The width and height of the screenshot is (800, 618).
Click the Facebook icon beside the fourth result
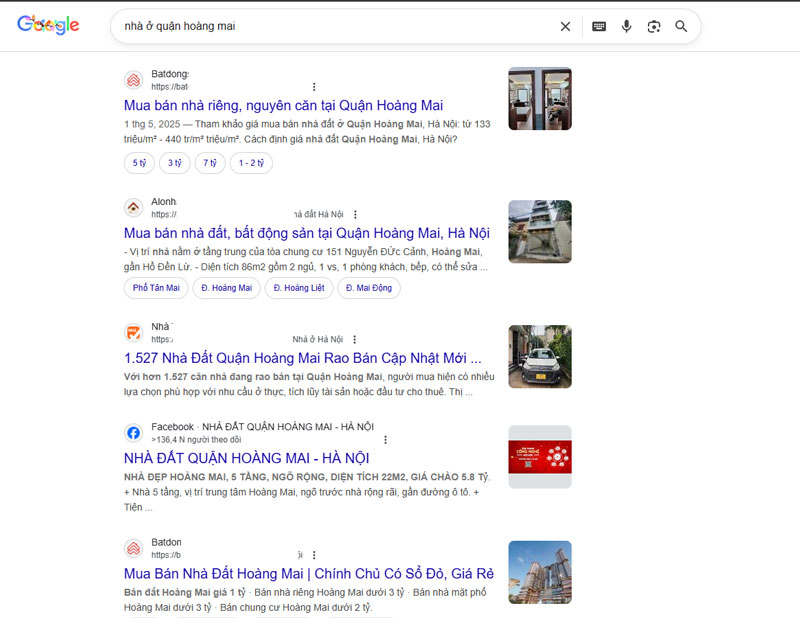click(132, 433)
